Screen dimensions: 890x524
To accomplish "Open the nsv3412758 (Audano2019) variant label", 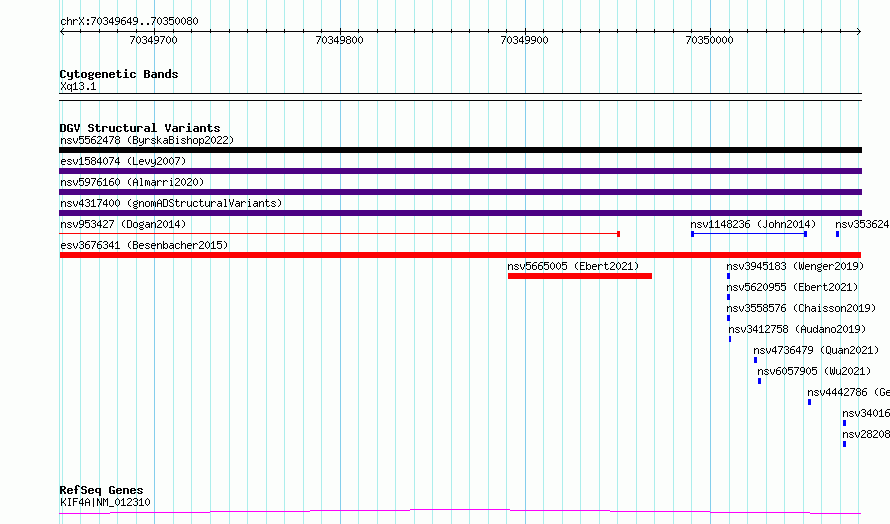I will (x=797, y=329).
